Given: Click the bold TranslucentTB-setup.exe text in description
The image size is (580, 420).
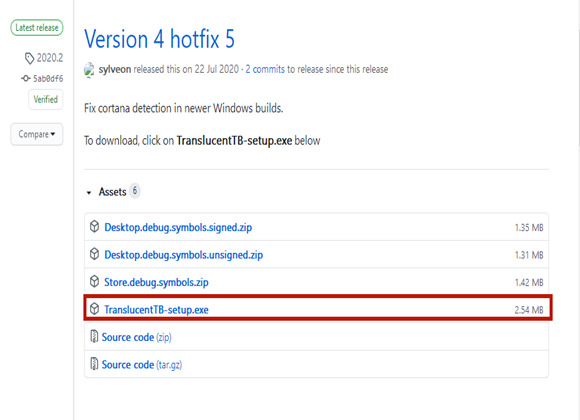Looking at the screenshot, I should point(234,141).
